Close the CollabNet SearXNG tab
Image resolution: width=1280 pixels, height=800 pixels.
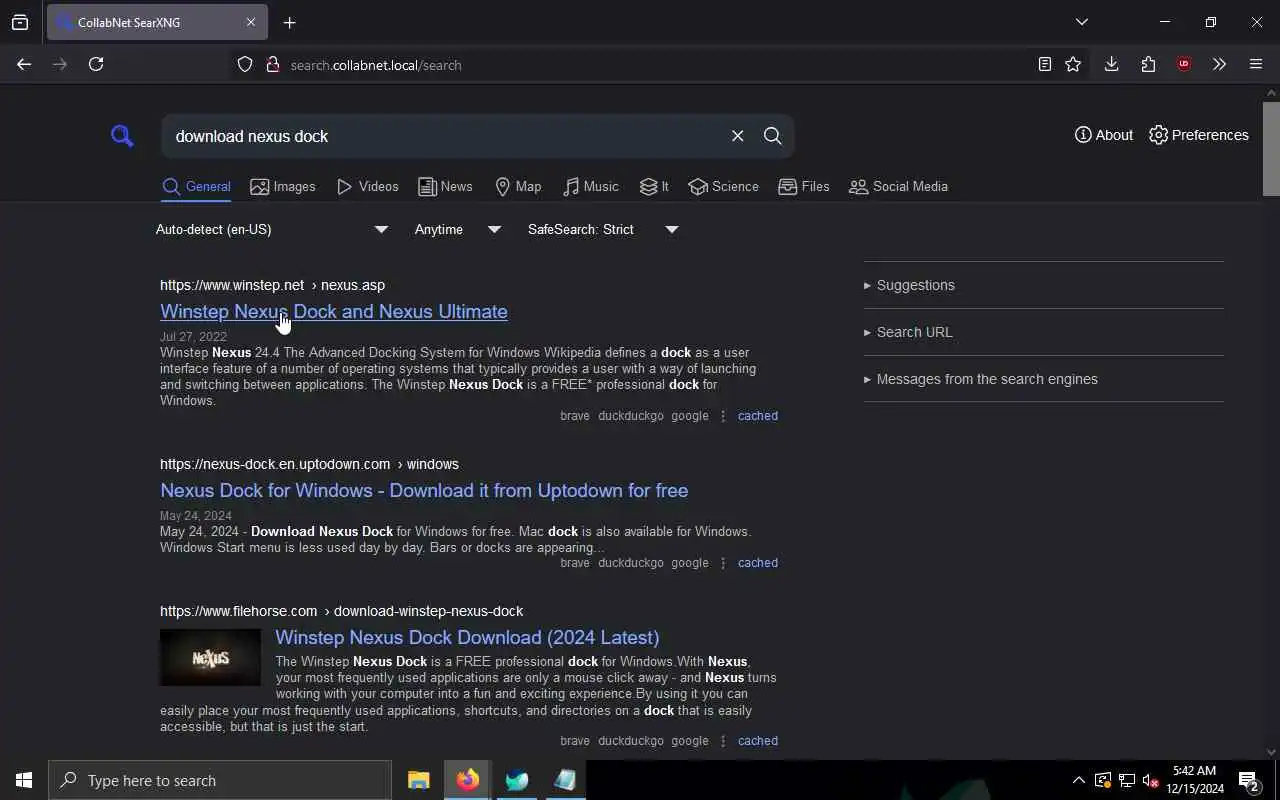click(251, 22)
